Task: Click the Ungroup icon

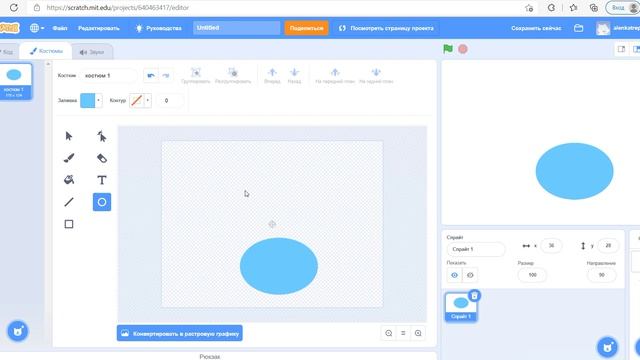Action: coord(233,73)
